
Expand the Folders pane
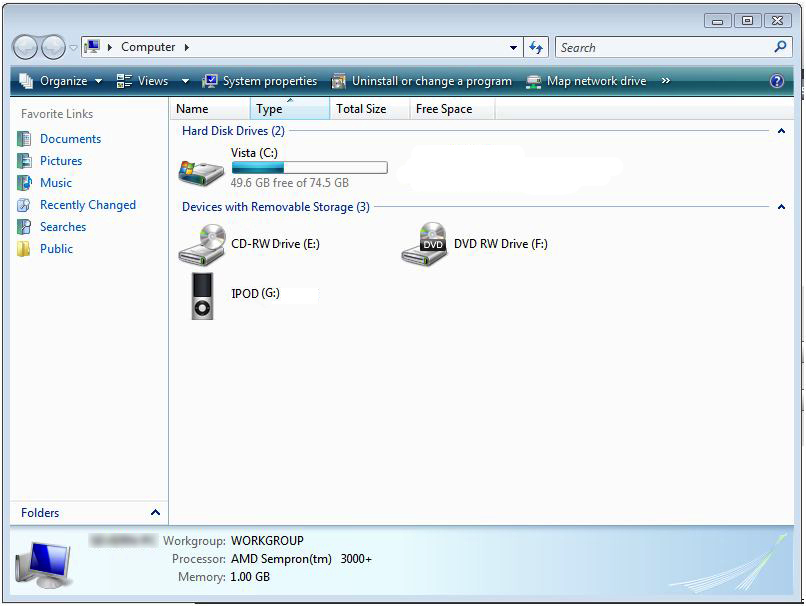click(x=155, y=513)
